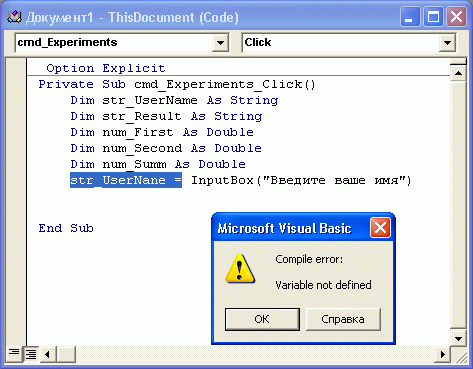Click the Dim num_Summ As Double line
The width and height of the screenshot is (473, 369).
tap(158, 164)
